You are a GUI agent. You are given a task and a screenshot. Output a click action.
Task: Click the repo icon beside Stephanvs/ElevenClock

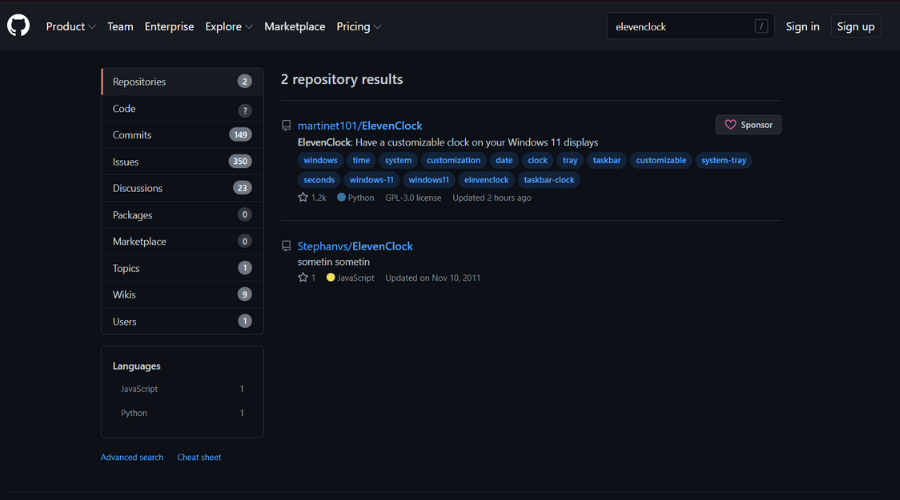[286, 246]
